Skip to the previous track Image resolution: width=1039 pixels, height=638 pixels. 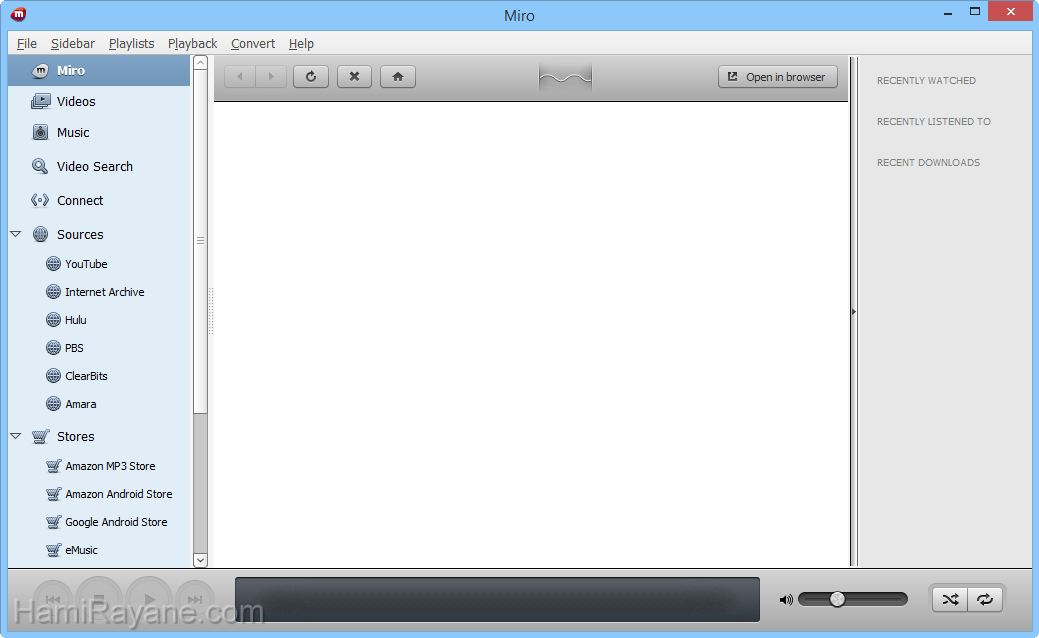tap(52, 600)
